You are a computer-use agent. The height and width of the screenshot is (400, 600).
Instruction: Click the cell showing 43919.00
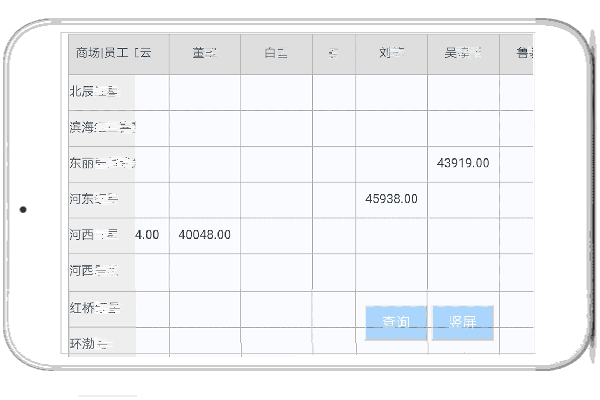(463, 163)
